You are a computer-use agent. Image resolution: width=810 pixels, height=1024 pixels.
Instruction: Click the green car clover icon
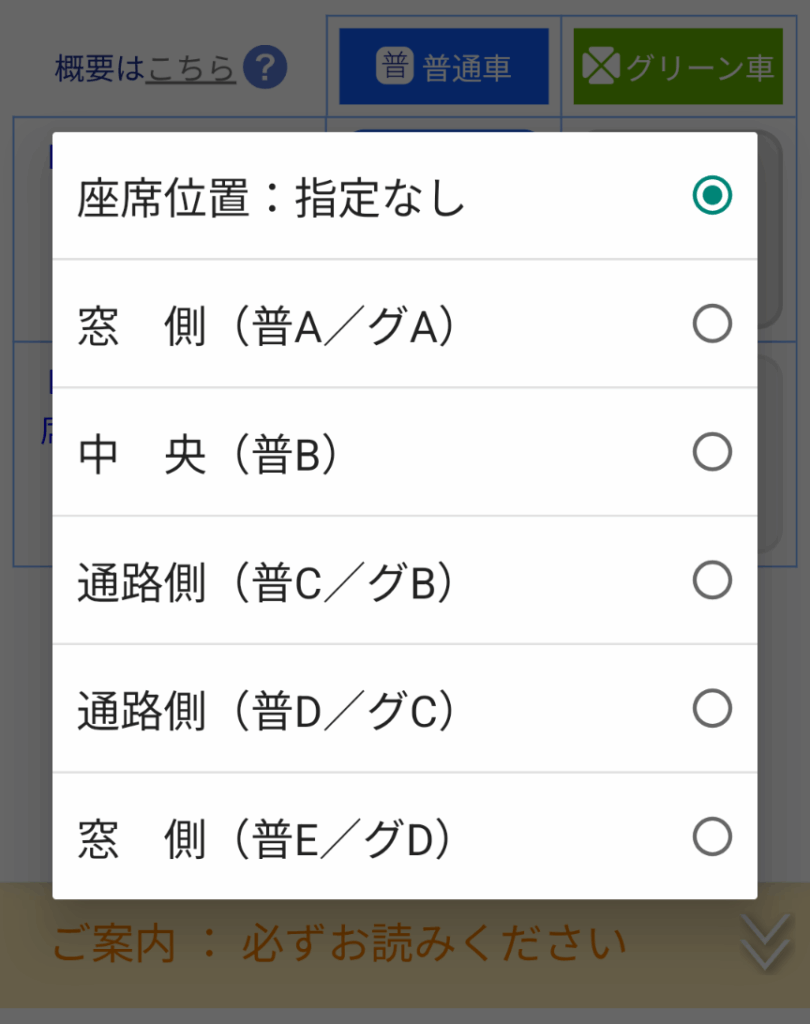point(602,67)
